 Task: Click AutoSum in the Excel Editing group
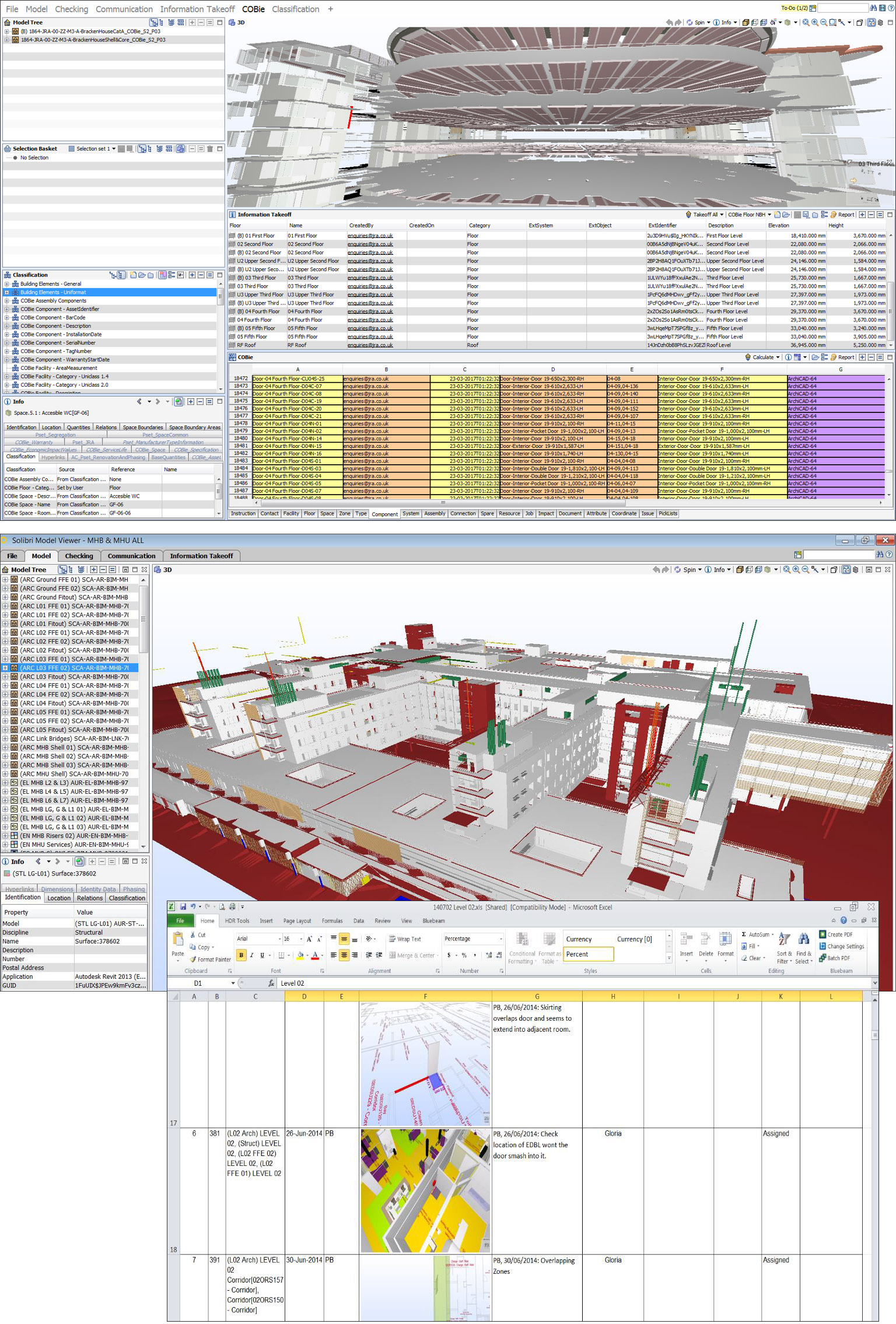click(x=758, y=934)
